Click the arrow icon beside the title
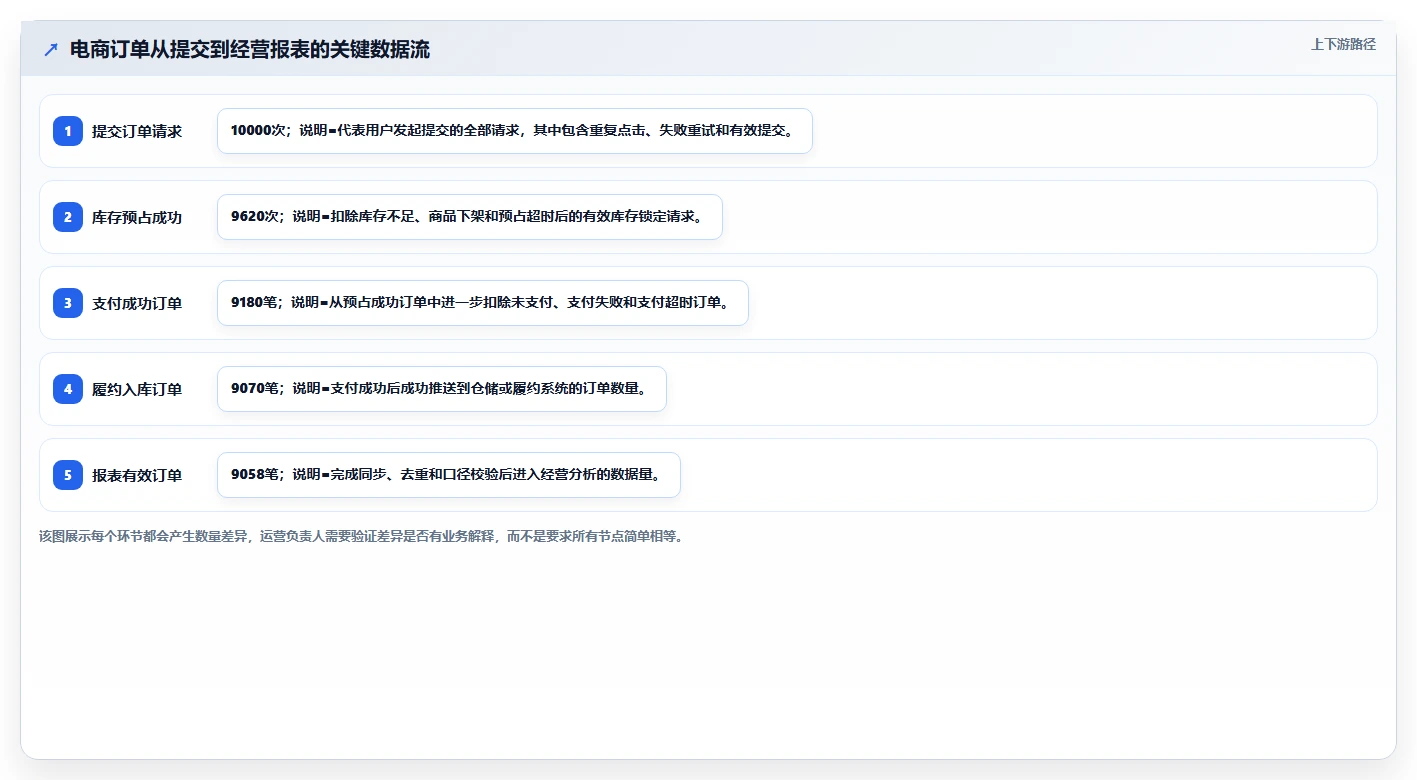Image resolution: width=1417 pixels, height=780 pixels. tap(51, 49)
